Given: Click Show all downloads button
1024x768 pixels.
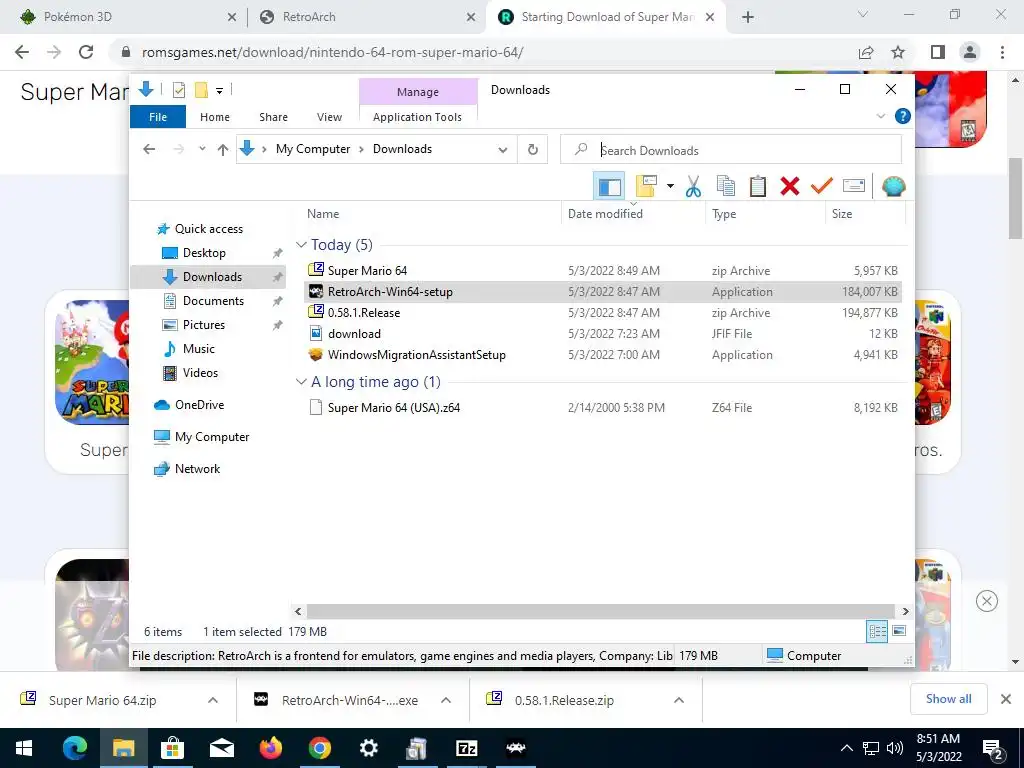Looking at the screenshot, I should coord(948,699).
